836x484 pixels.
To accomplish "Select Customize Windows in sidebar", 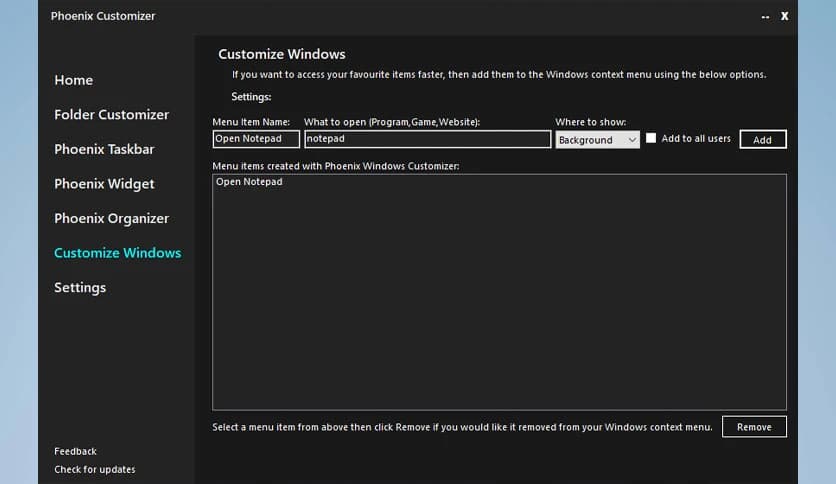I will coord(117,253).
